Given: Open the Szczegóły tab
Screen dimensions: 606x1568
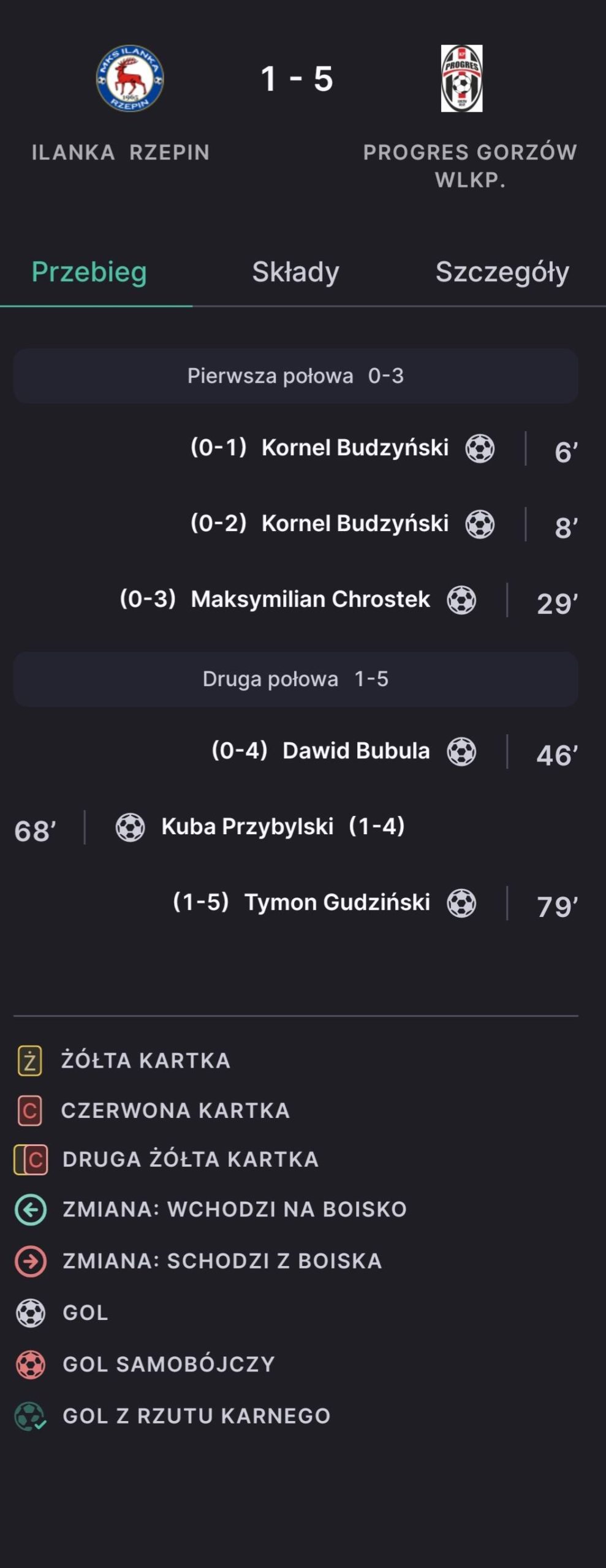Looking at the screenshot, I should point(502,272).
